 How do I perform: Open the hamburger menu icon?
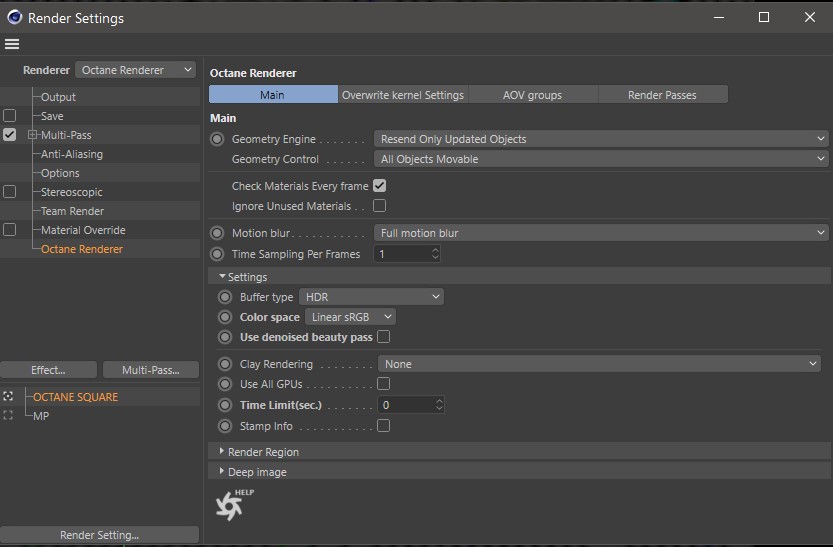[12, 44]
